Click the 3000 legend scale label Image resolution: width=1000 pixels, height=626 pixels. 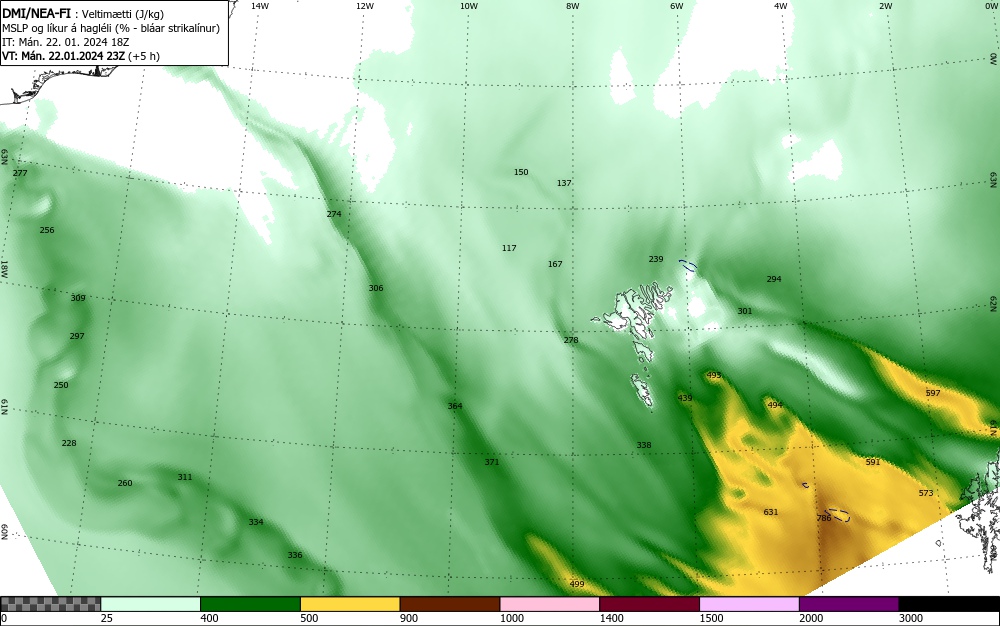pyautogui.click(x=911, y=618)
